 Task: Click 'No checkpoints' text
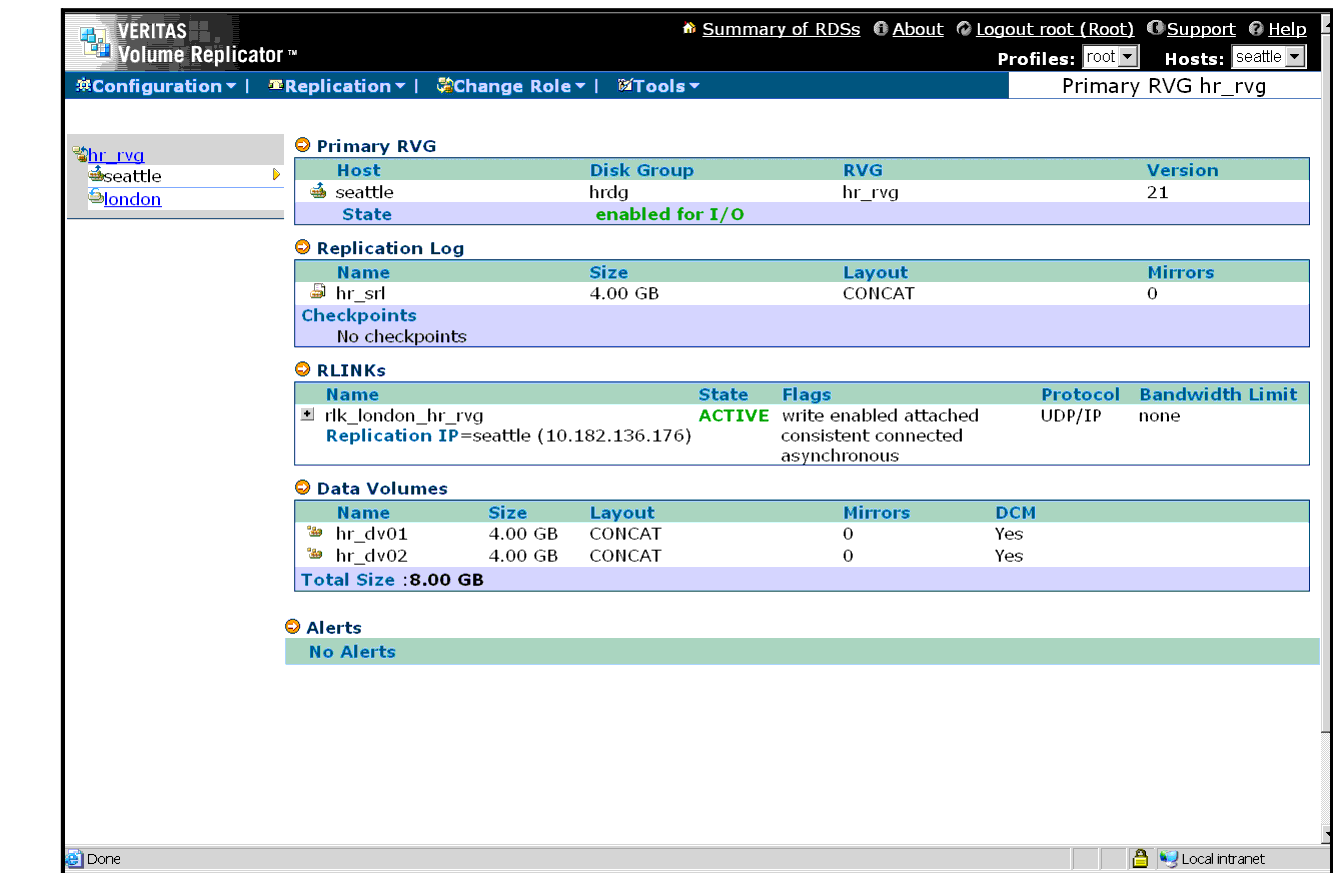tap(402, 336)
